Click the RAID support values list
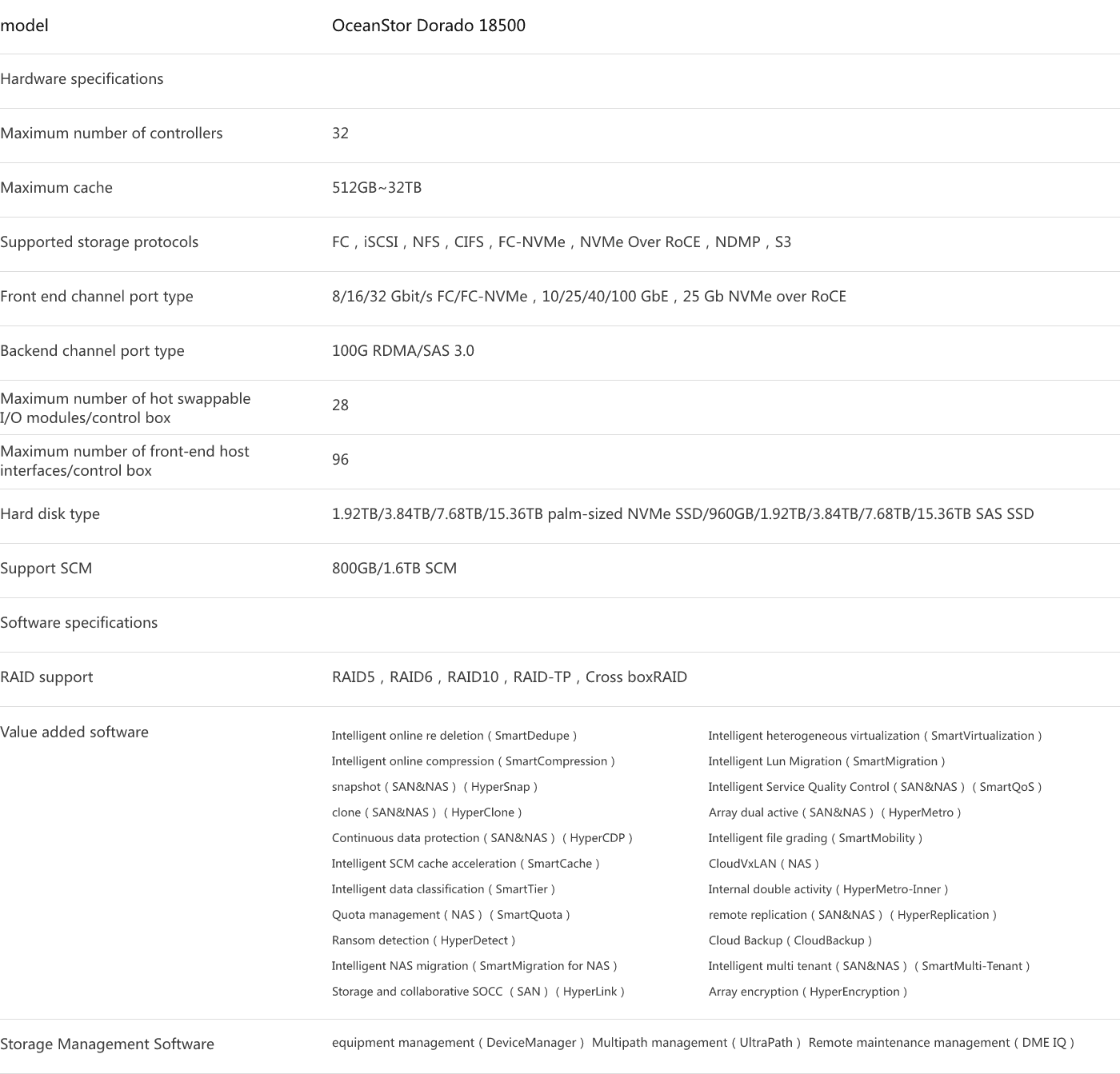Viewport: 1120px width, 1074px height. [509, 677]
